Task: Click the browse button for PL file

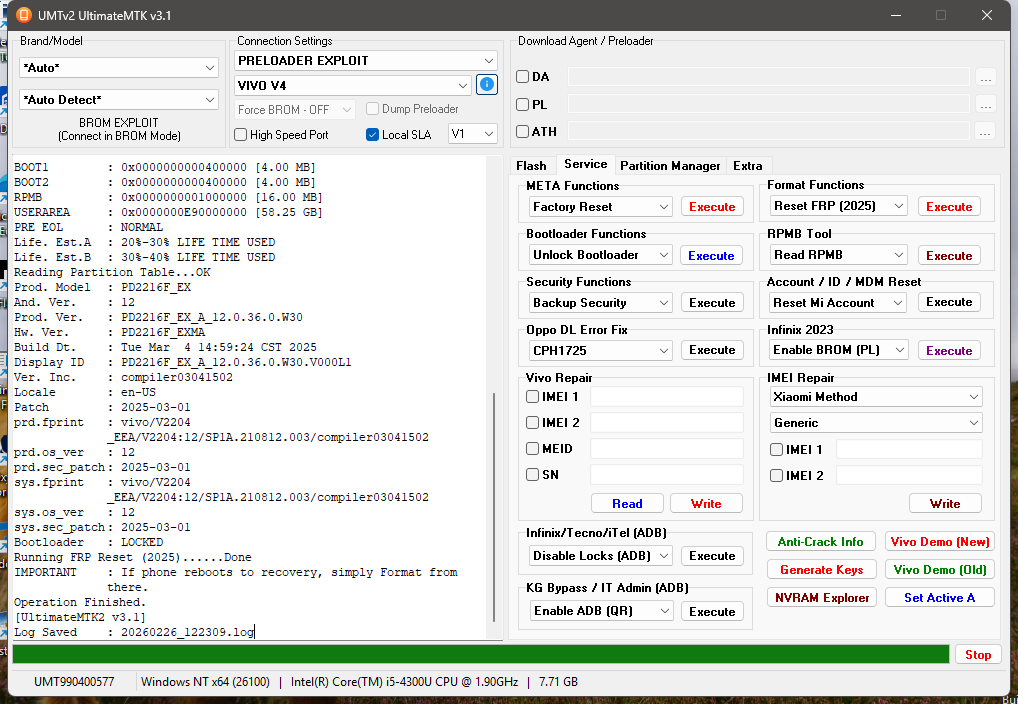Action: (x=985, y=104)
